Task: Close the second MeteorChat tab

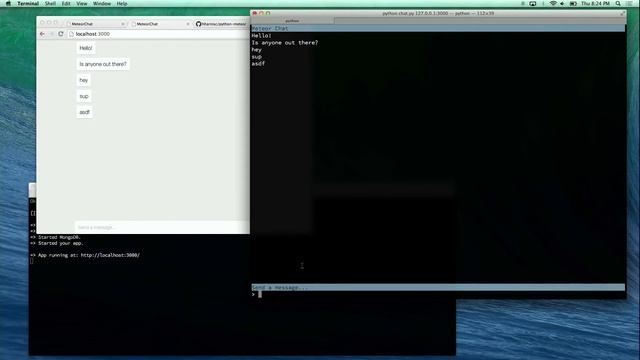Action: 188,24
